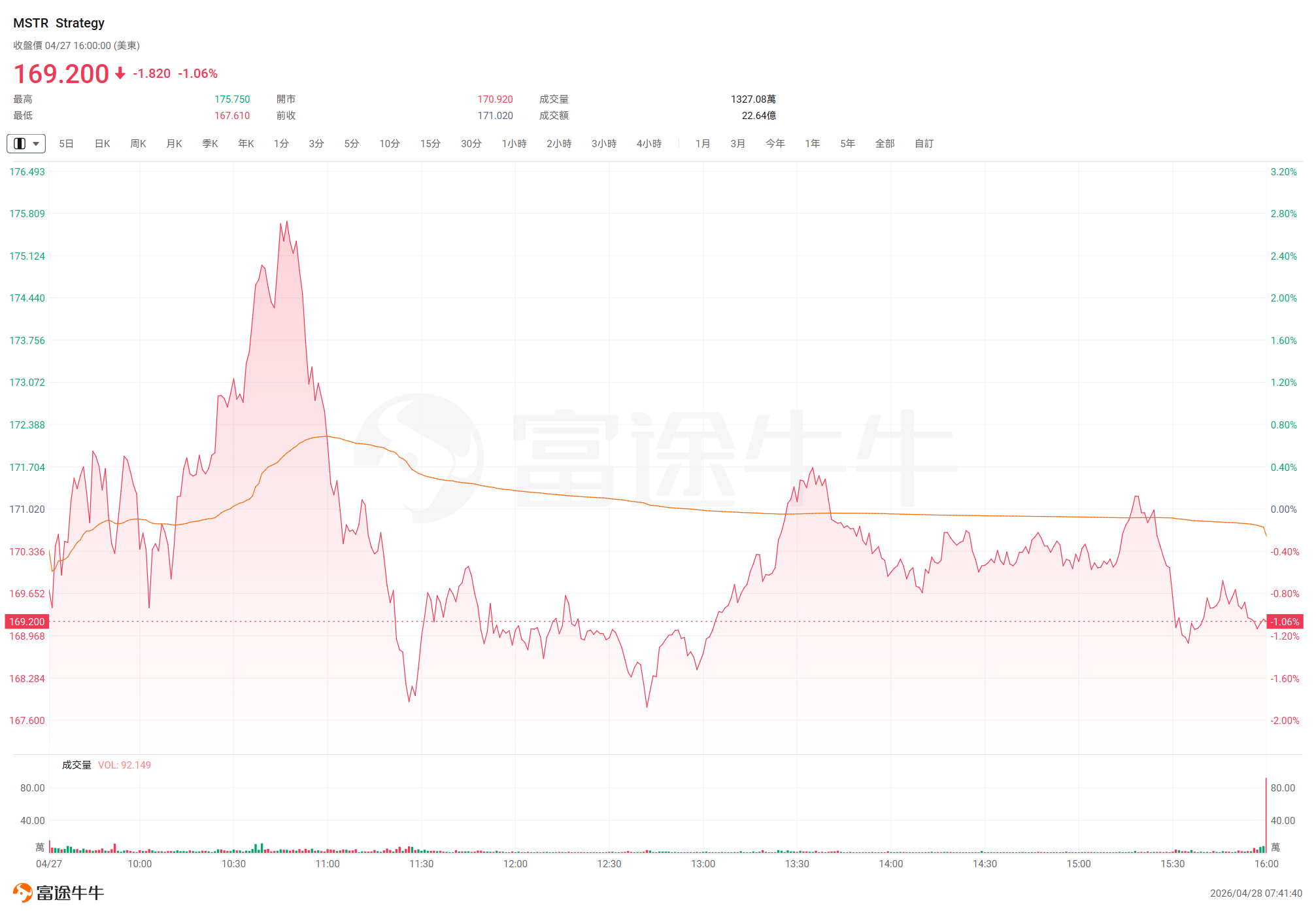This screenshot has height=915, width=1316.
Task: Select the 周K weekly chart tab
Action: click(138, 143)
